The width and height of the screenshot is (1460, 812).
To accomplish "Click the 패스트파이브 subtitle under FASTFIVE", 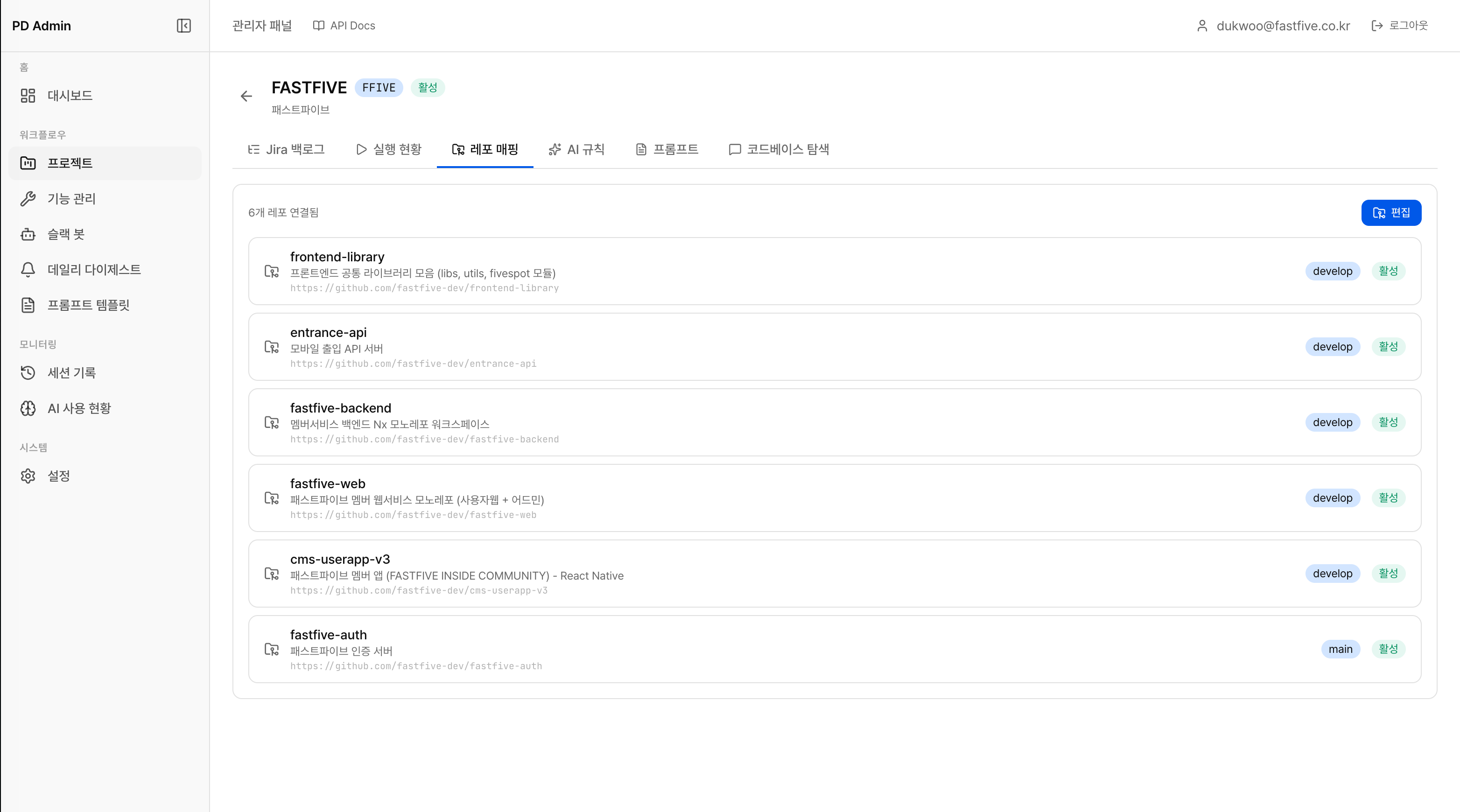I will [x=301, y=110].
